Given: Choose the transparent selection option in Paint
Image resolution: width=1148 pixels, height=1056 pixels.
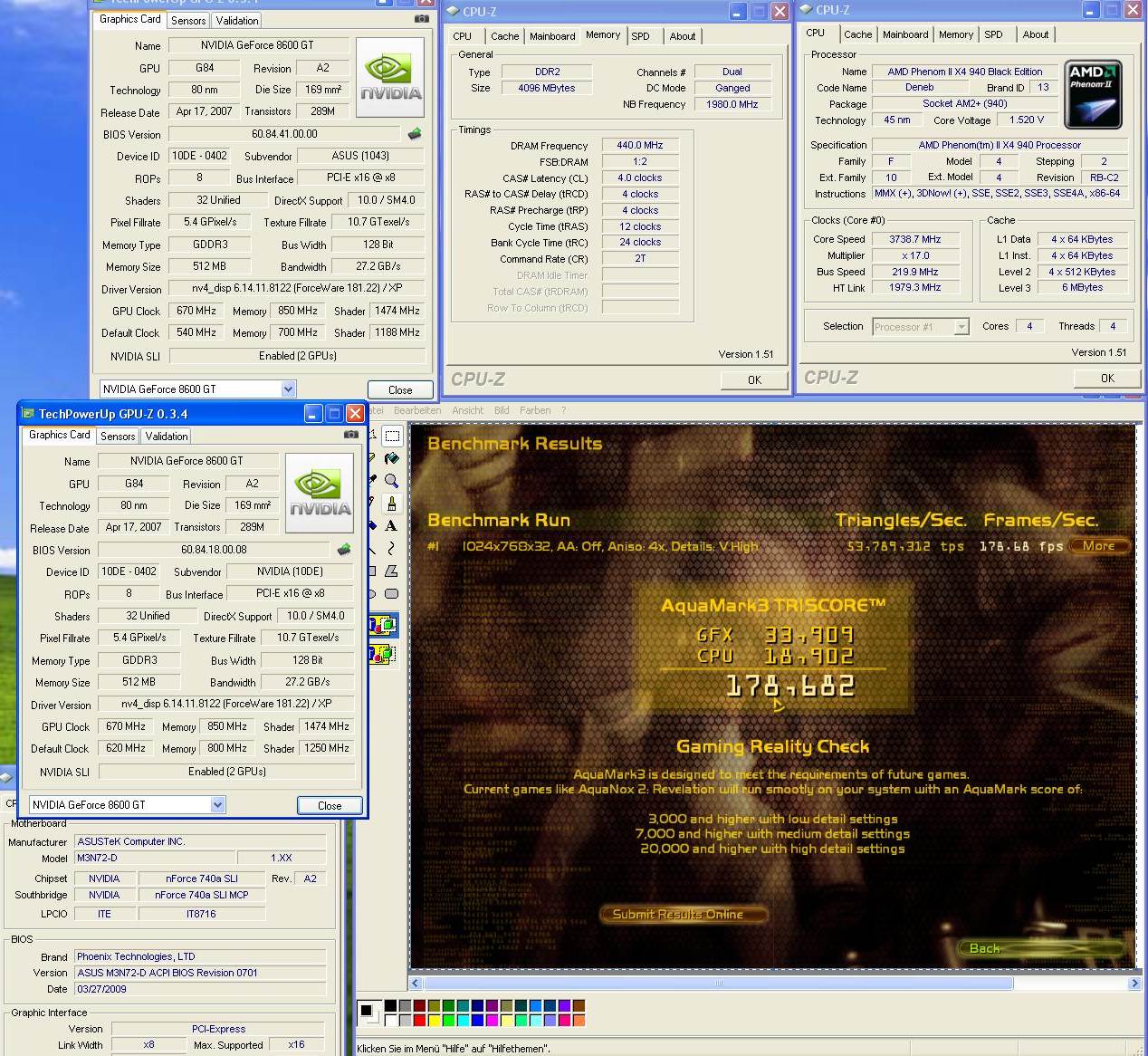Looking at the screenshot, I should tap(383, 653).
